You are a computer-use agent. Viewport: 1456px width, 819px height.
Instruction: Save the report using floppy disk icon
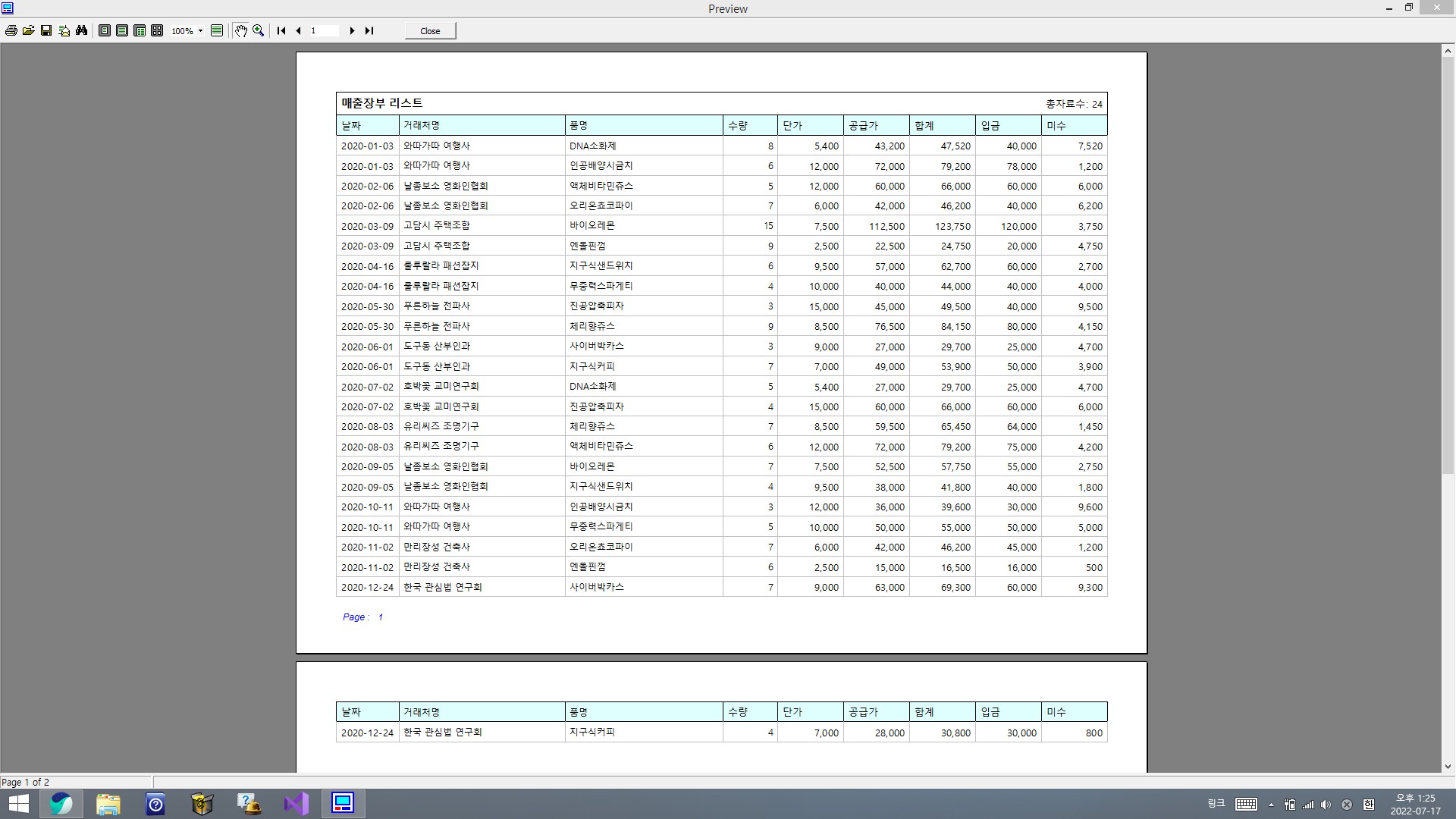point(46,31)
